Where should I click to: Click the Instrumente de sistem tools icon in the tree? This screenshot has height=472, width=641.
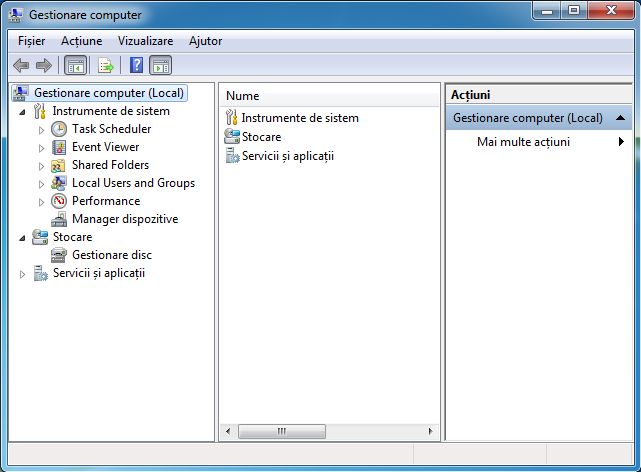point(39,111)
